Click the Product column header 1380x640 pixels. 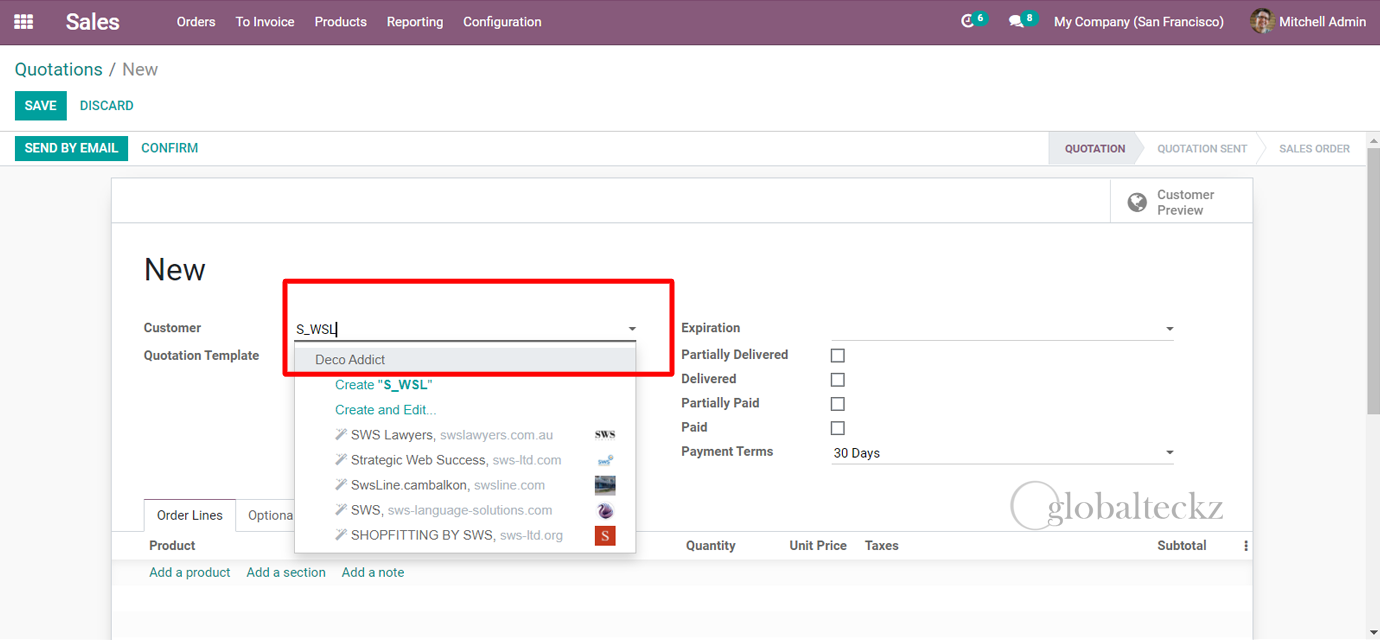pos(172,546)
